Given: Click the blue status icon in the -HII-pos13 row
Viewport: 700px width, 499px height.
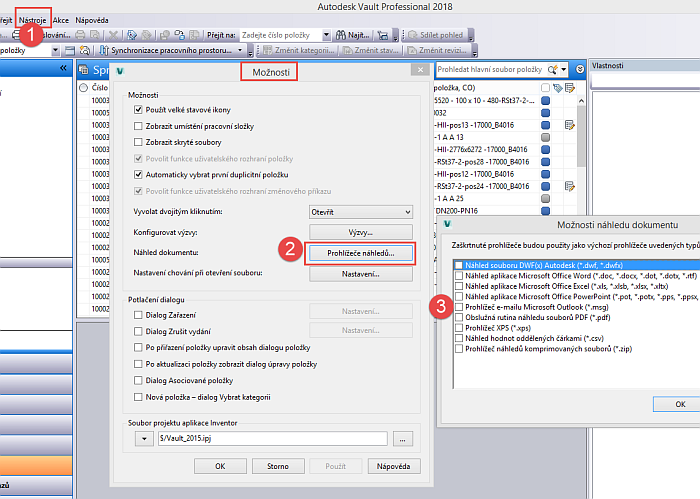Looking at the screenshot, I should point(545,125).
